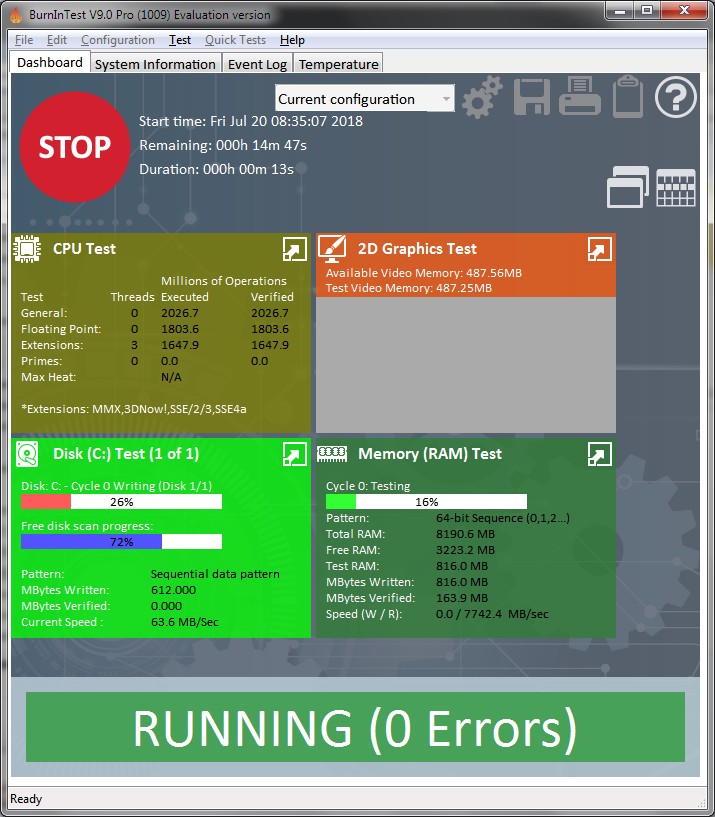Click the CPU Test heading
The width and height of the screenshot is (715, 817).
click(x=84, y=249)
